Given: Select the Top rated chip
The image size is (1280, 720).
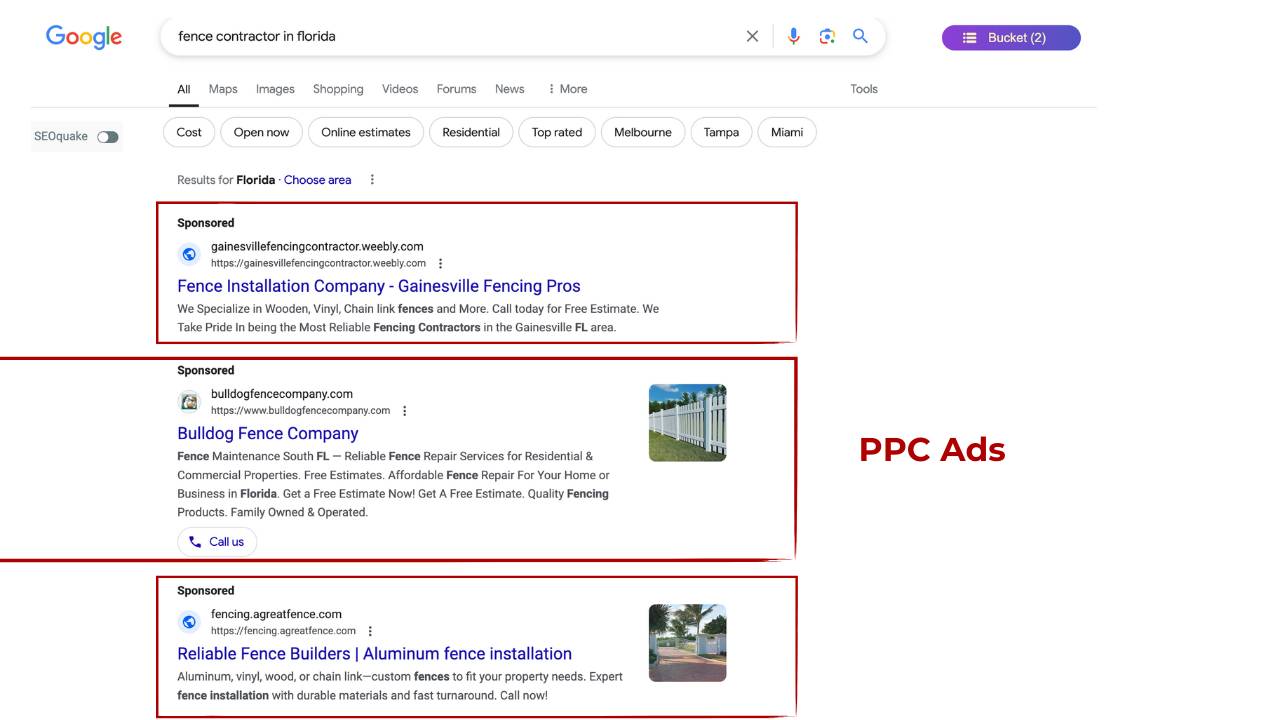Looking at the screenshot, I should [x=557, y=132].
